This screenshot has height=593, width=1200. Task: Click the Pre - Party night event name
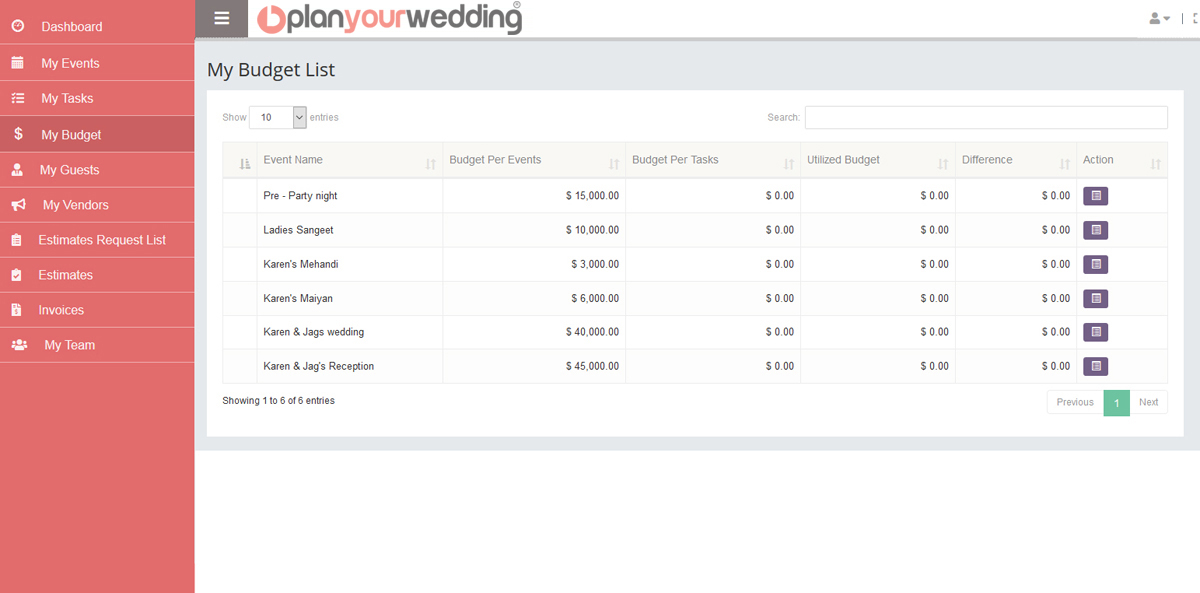300,196
